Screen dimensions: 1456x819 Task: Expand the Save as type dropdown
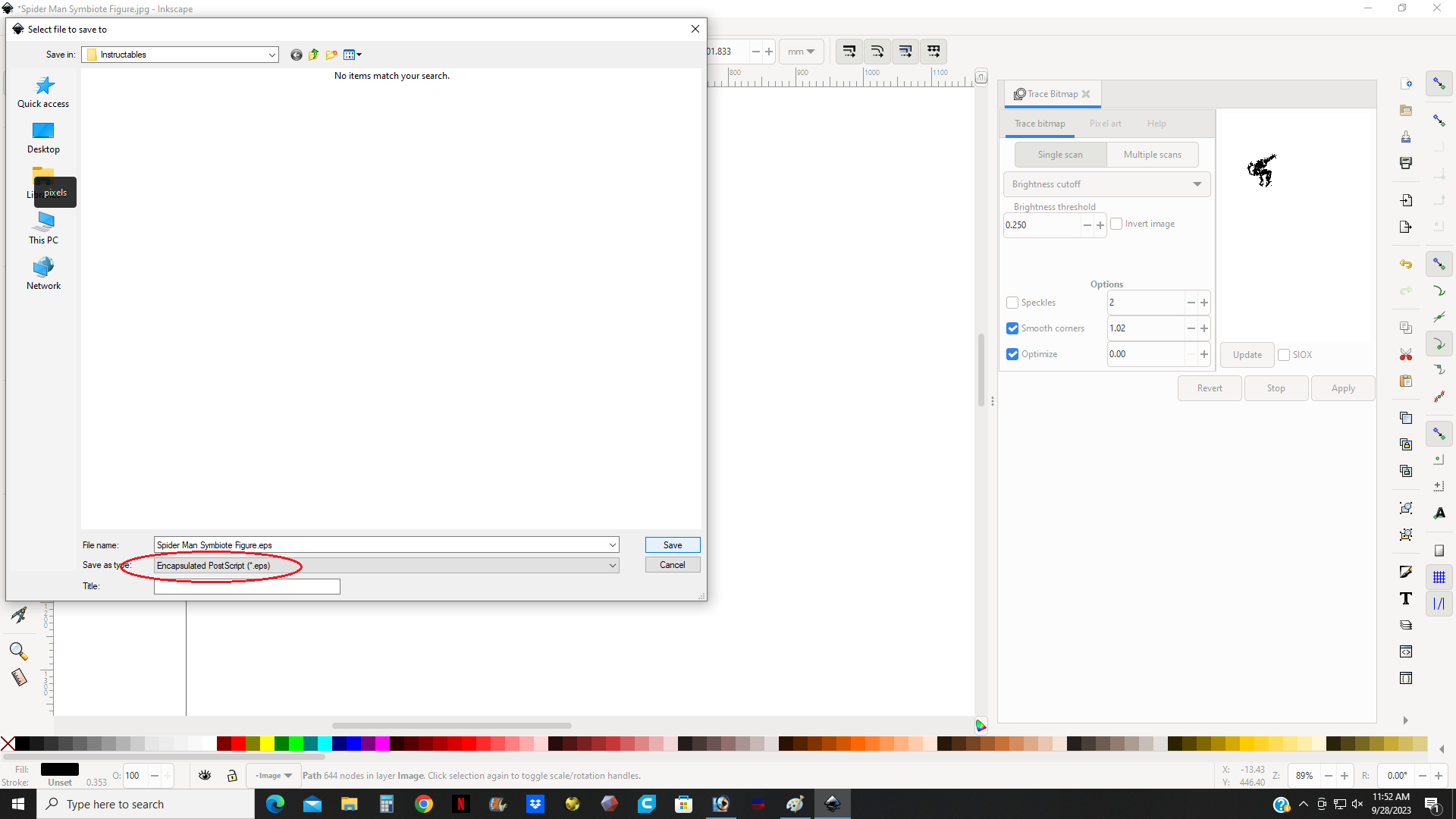click(x=612, y=566)
